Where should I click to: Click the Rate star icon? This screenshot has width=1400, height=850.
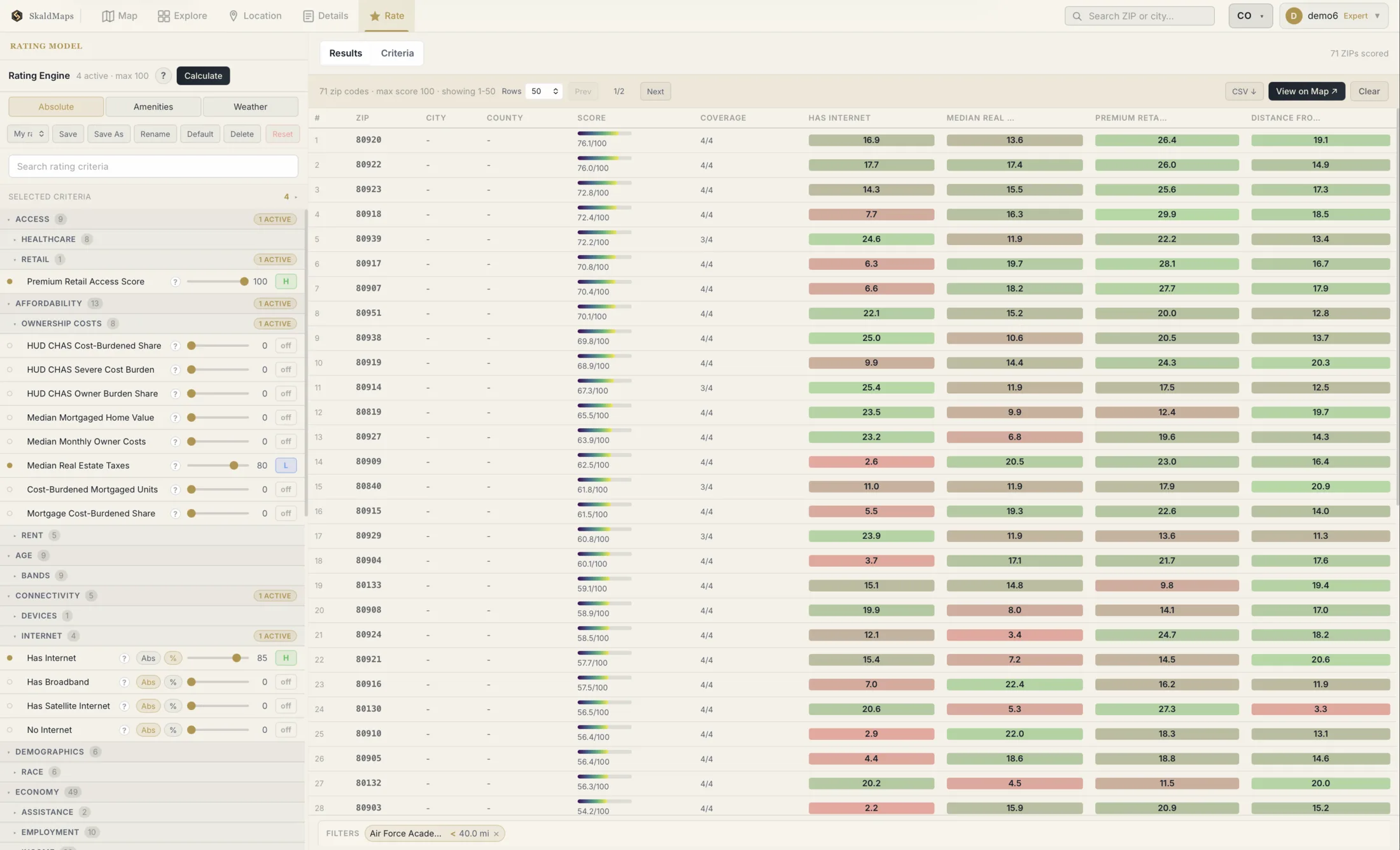point(375,16)
